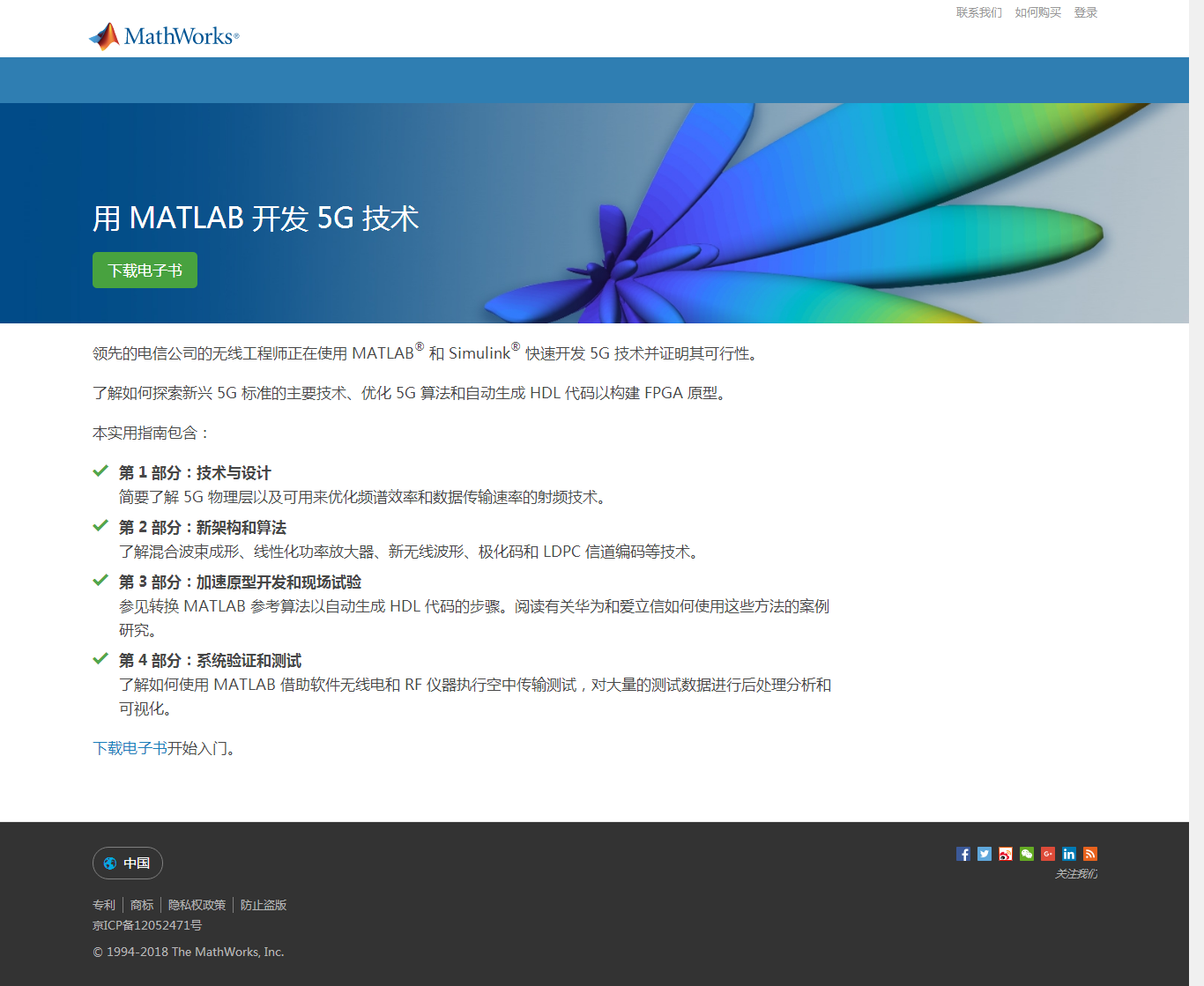
Task: Click the green 下载电子书 button
Action: 145,271
